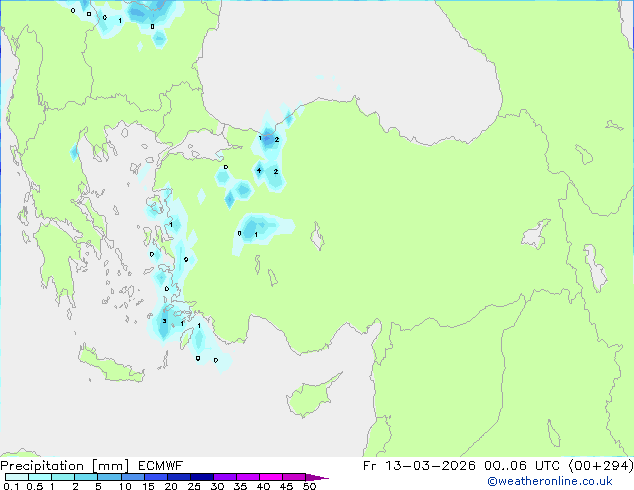The image size is (634, 490).
Task: Click the legend swatch between 2 and 5
Action: click(86, 477)
